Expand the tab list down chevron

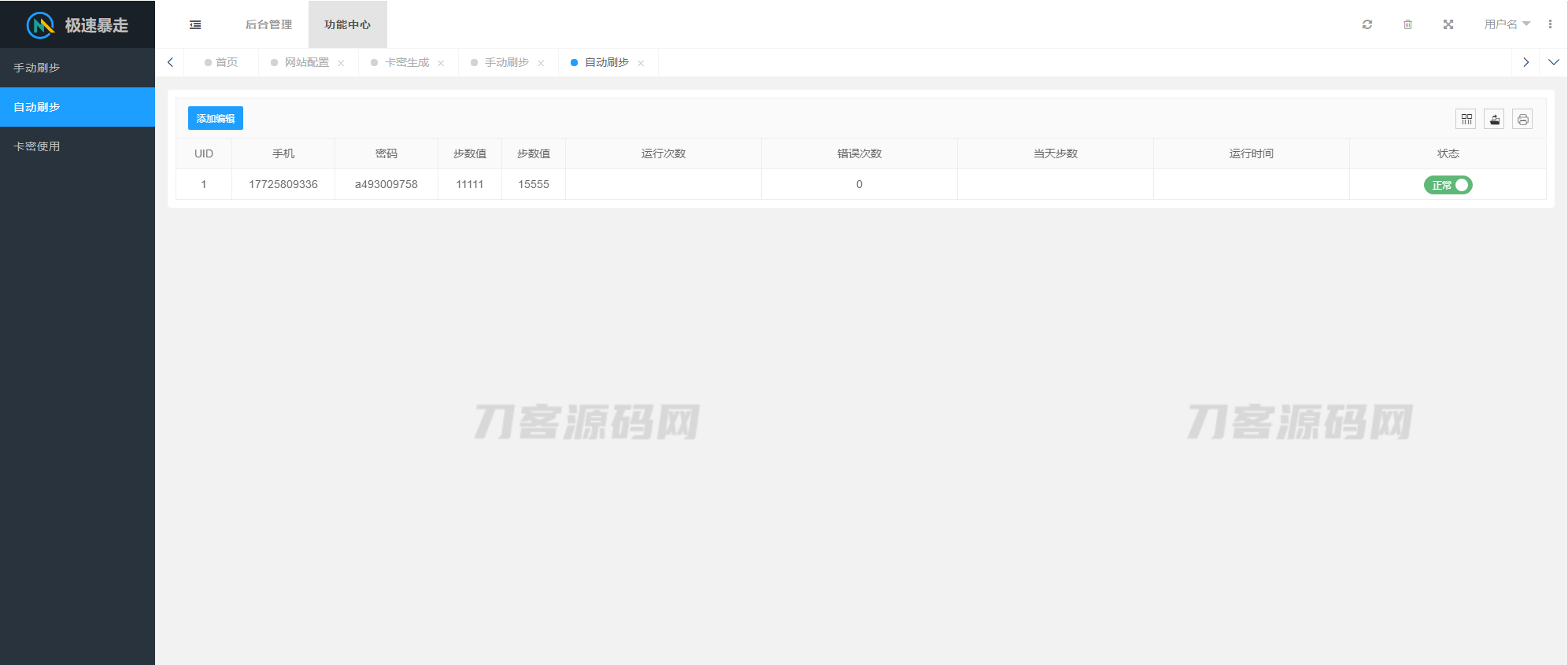pos(1553,62)
